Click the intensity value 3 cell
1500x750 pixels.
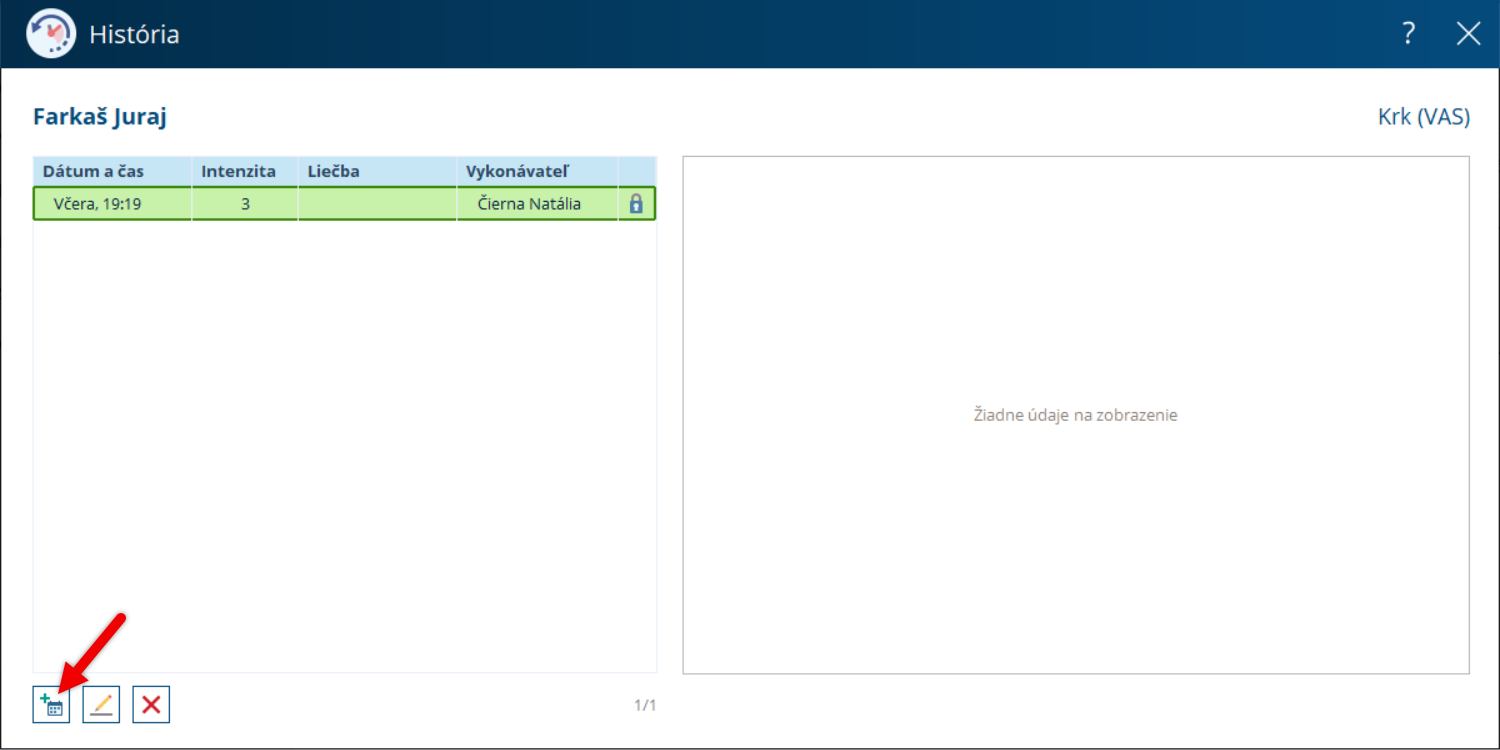(245, 204)
